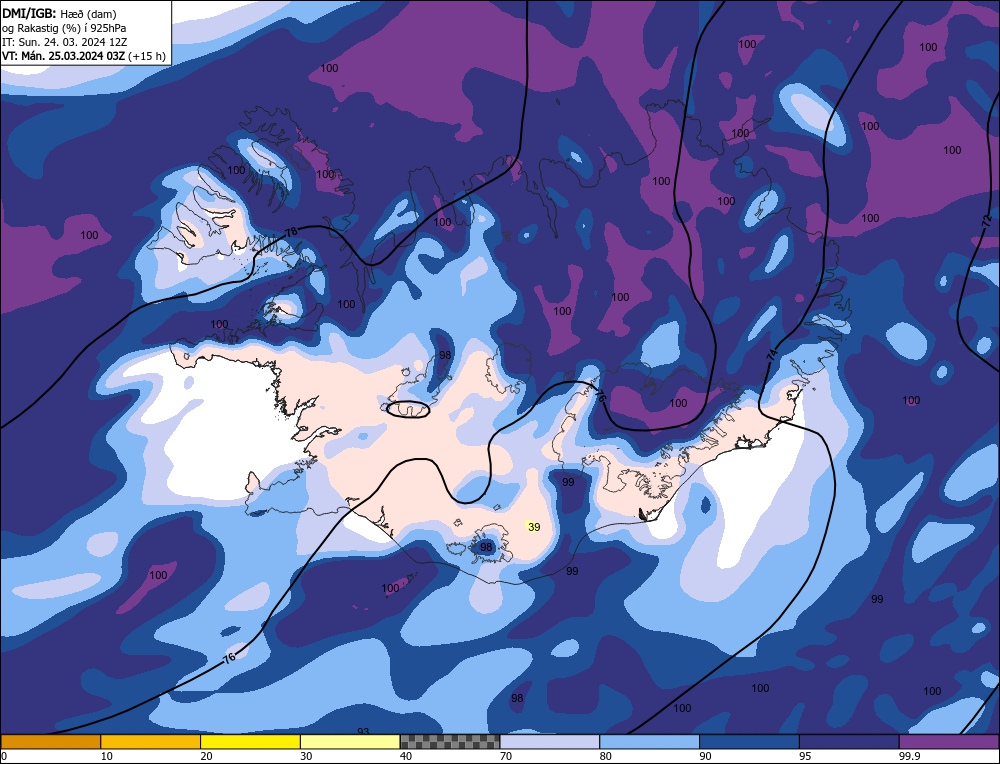Click the 74 contour line label
The height and width of the screenshot is (764, 1000).
point(772,356)
